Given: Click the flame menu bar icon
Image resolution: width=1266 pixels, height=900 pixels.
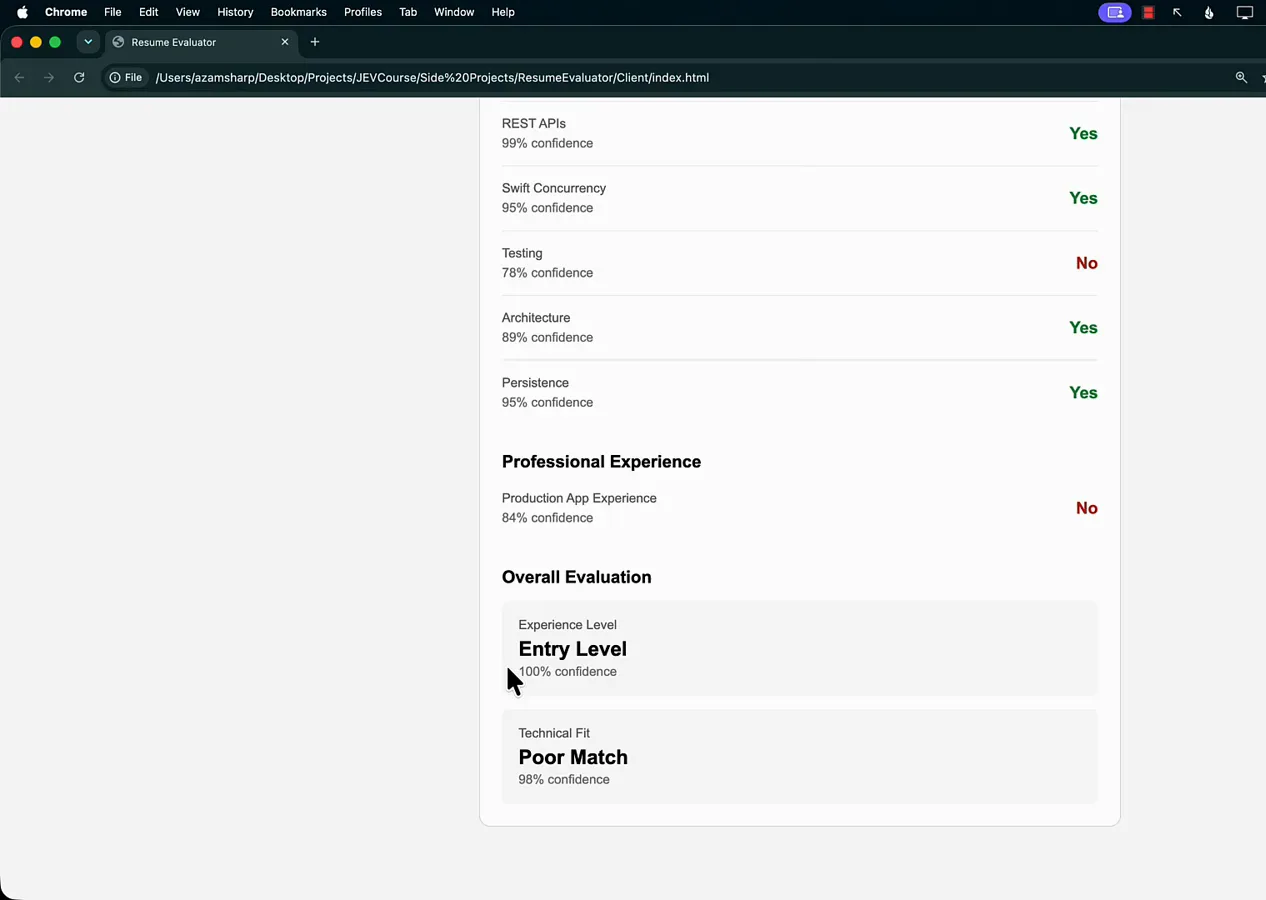Looking at the screenshot, I should 1209,12.
